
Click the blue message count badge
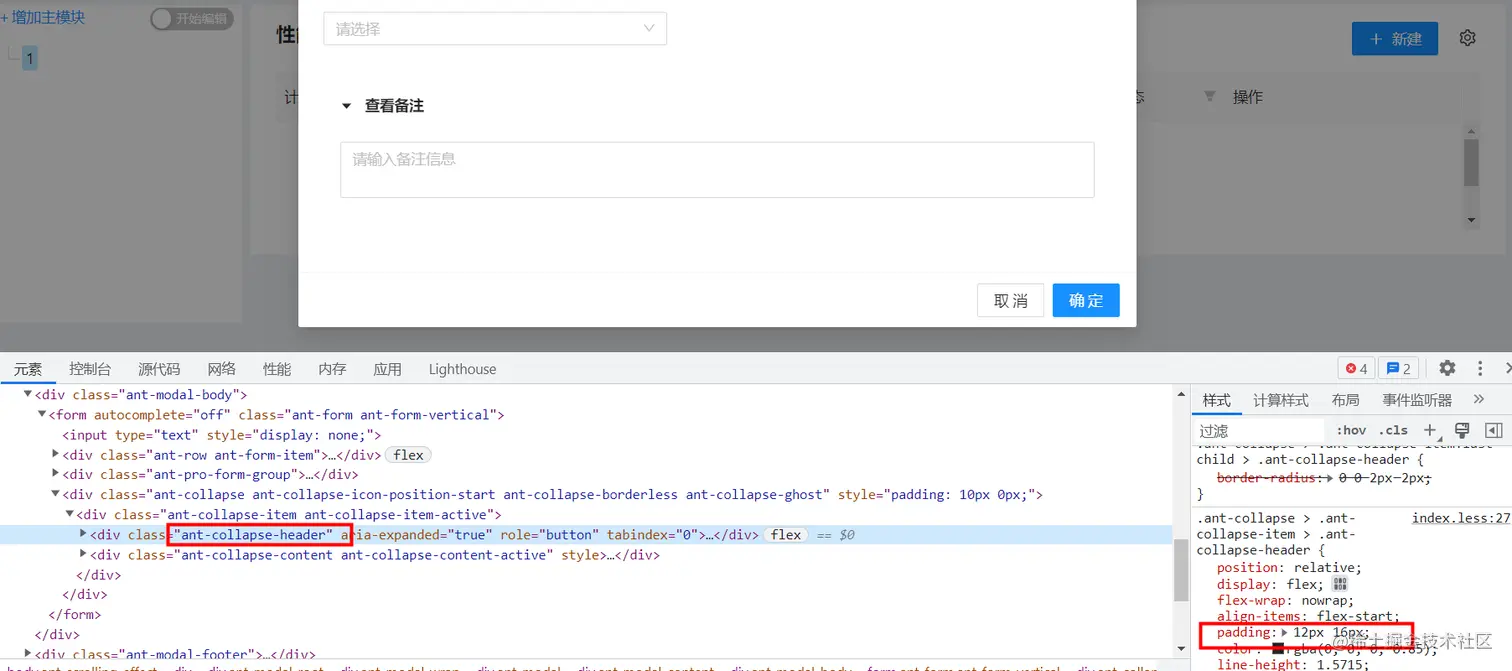pyautogui.click(x=1398, y=369)
